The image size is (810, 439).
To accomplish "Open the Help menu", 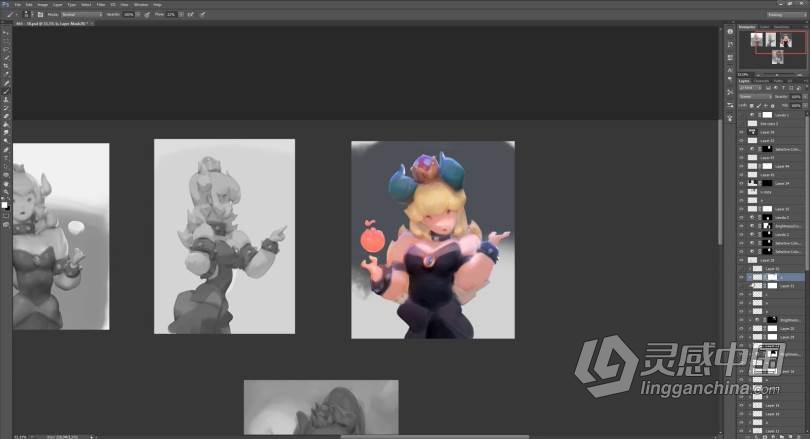I will (157, 5).
